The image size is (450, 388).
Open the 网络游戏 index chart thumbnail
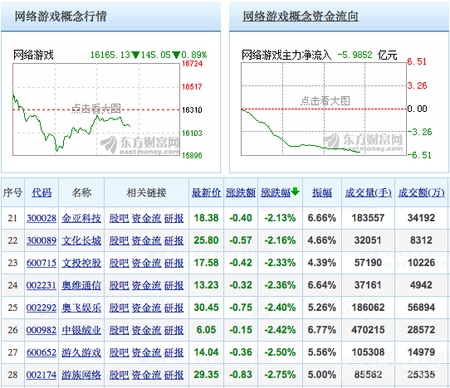click(96, 109)
